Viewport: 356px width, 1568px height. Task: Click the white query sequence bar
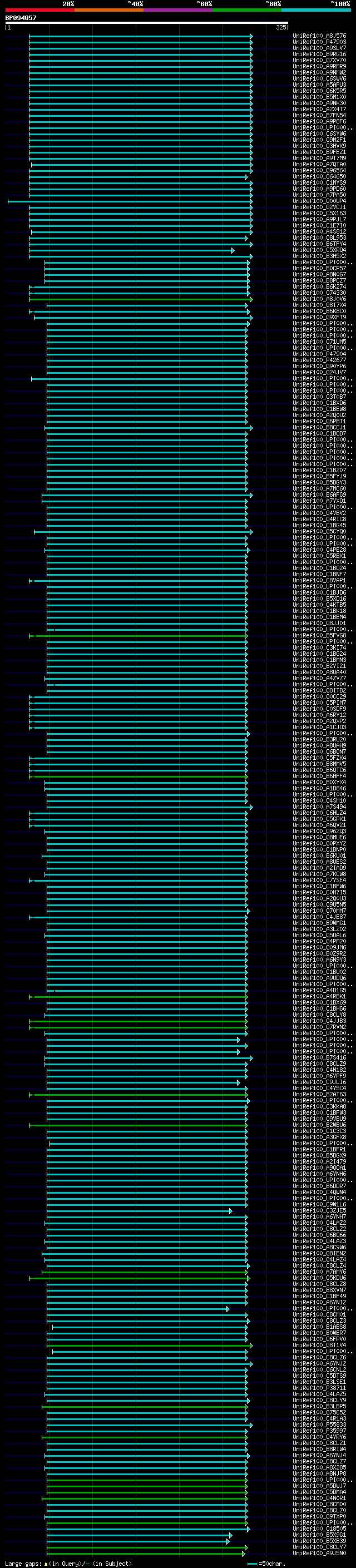147,22
